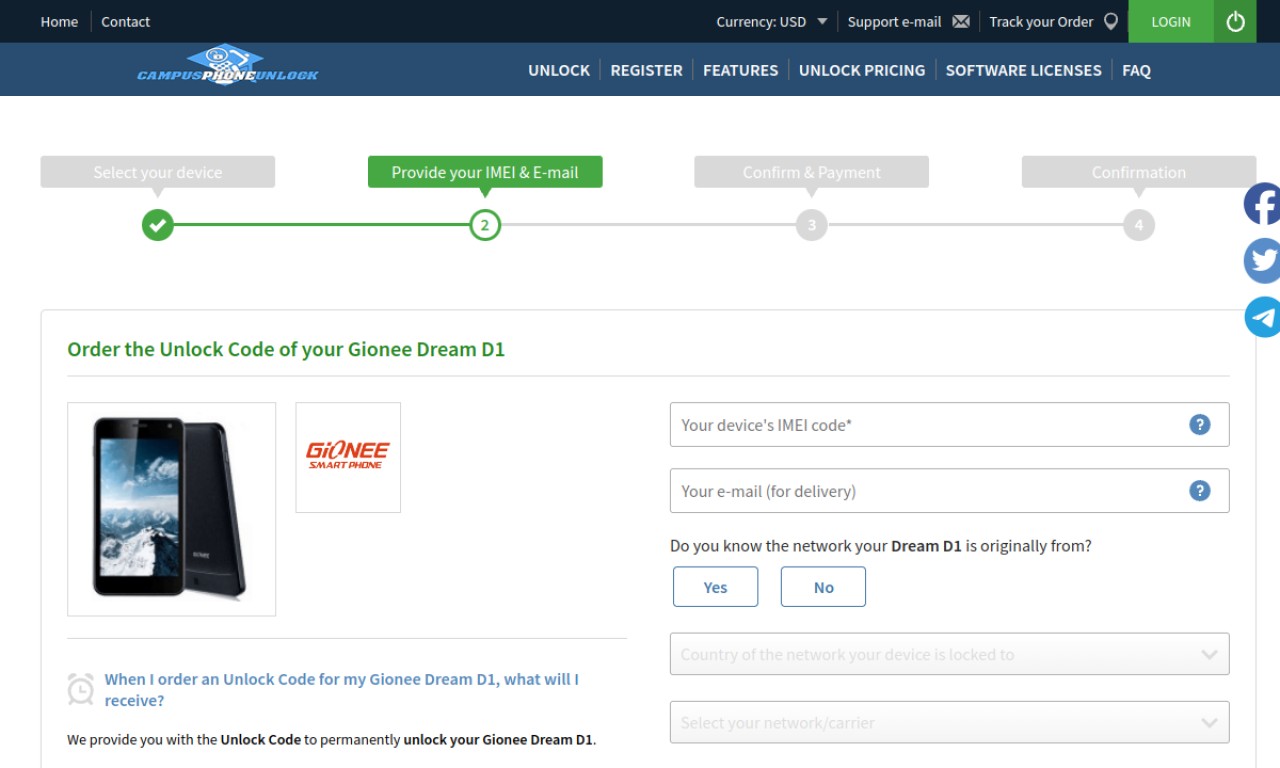
Task: Open the UNLOCK menu item
Action: (559, 70)
